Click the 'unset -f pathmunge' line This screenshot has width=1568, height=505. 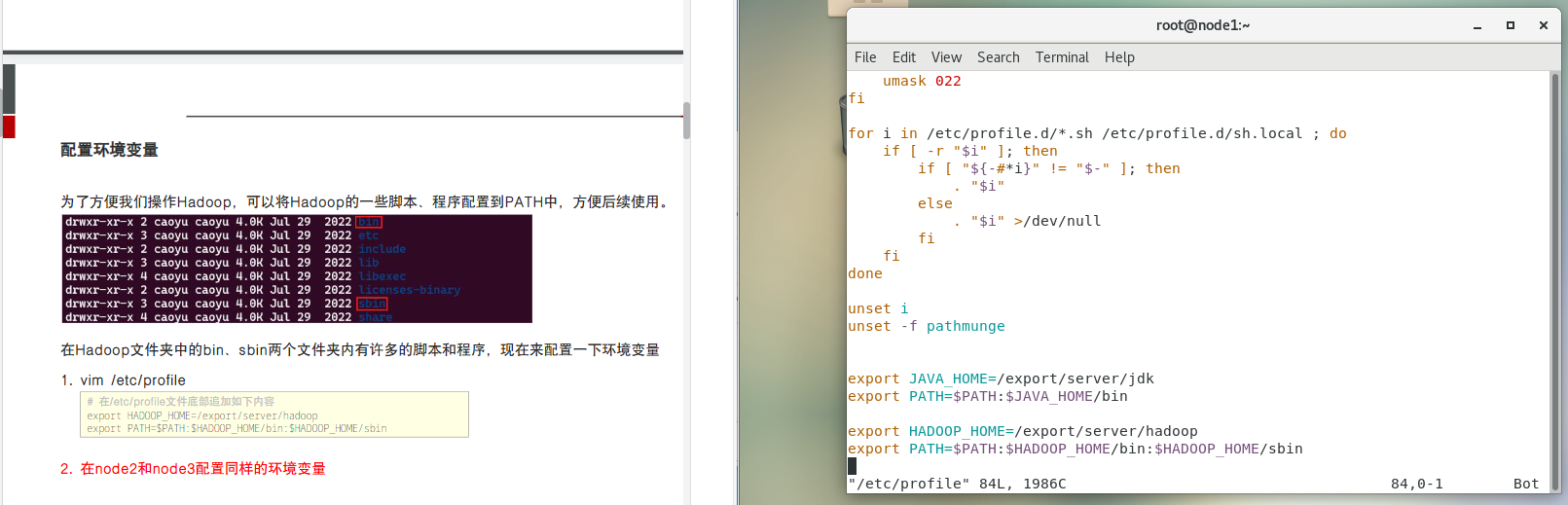tap(927, 326)
